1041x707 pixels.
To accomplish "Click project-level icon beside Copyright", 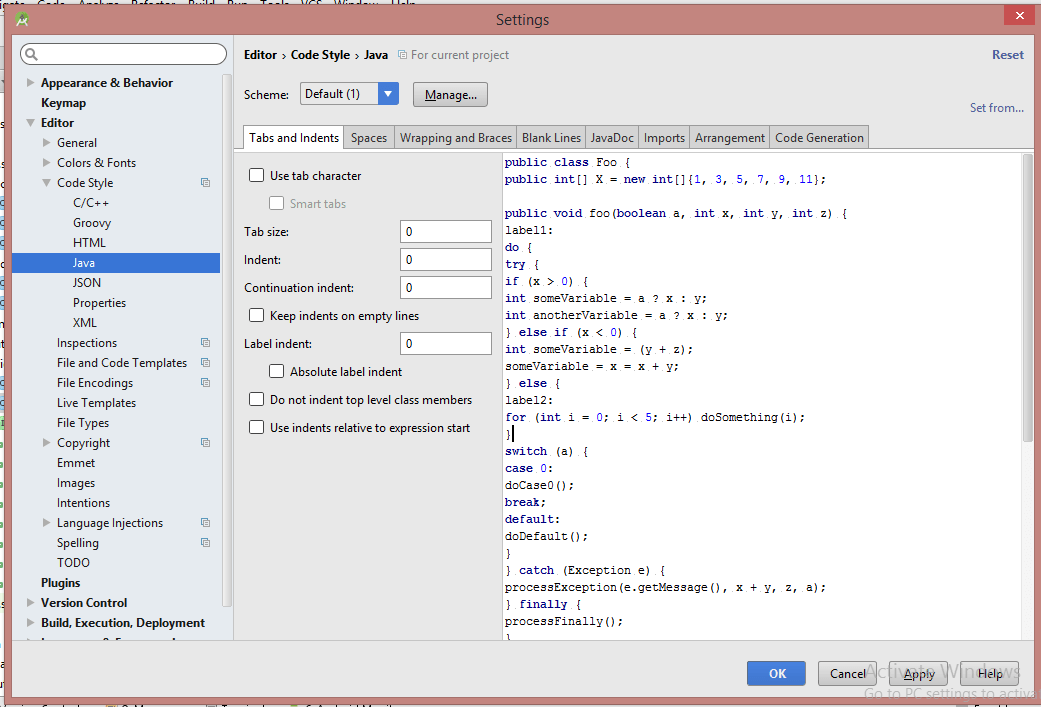I will coord(205,443).
